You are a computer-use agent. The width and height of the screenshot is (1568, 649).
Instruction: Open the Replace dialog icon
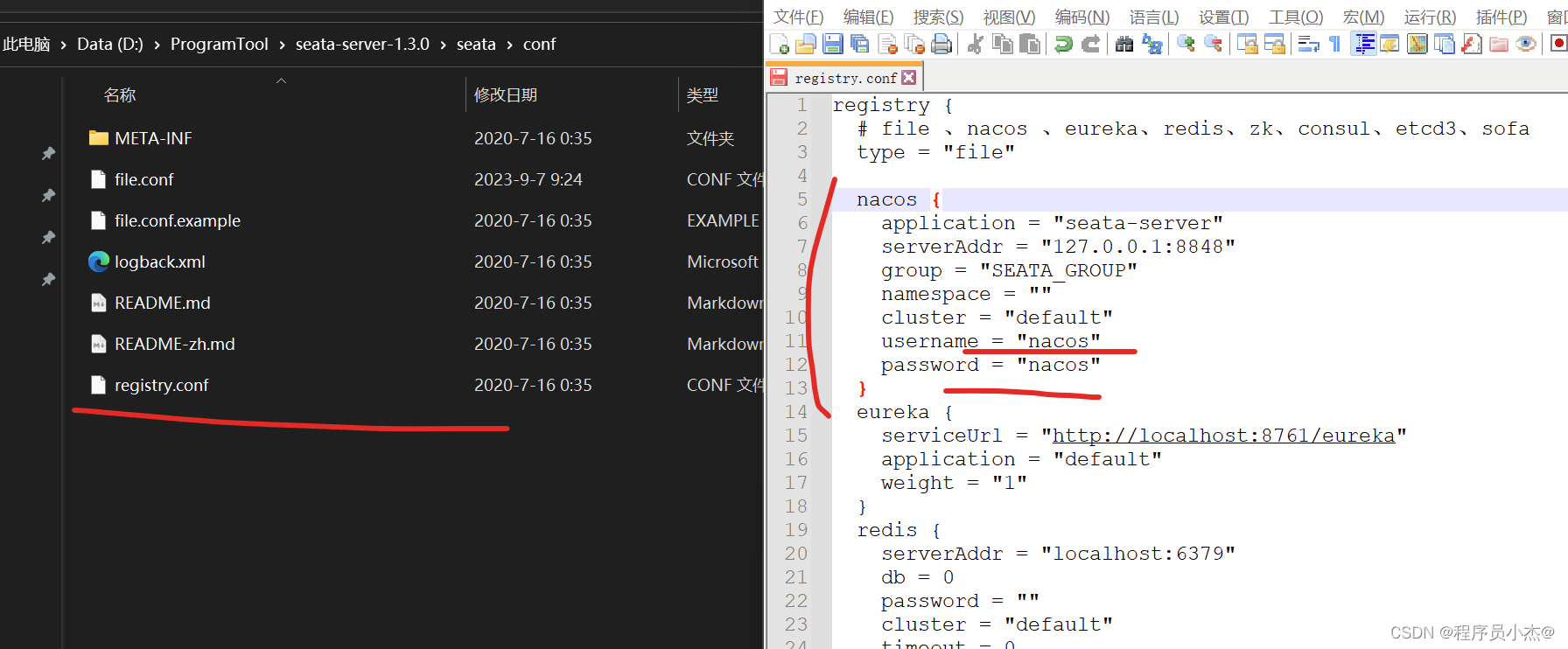[1152, 44]
